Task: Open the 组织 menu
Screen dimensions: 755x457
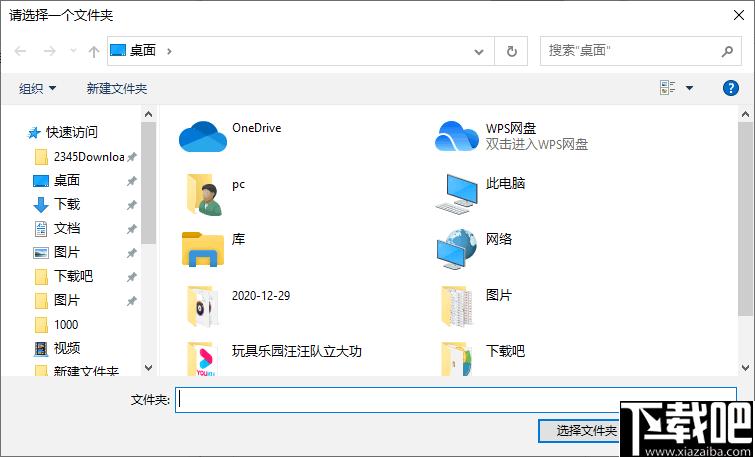Action: pos(37,89)
